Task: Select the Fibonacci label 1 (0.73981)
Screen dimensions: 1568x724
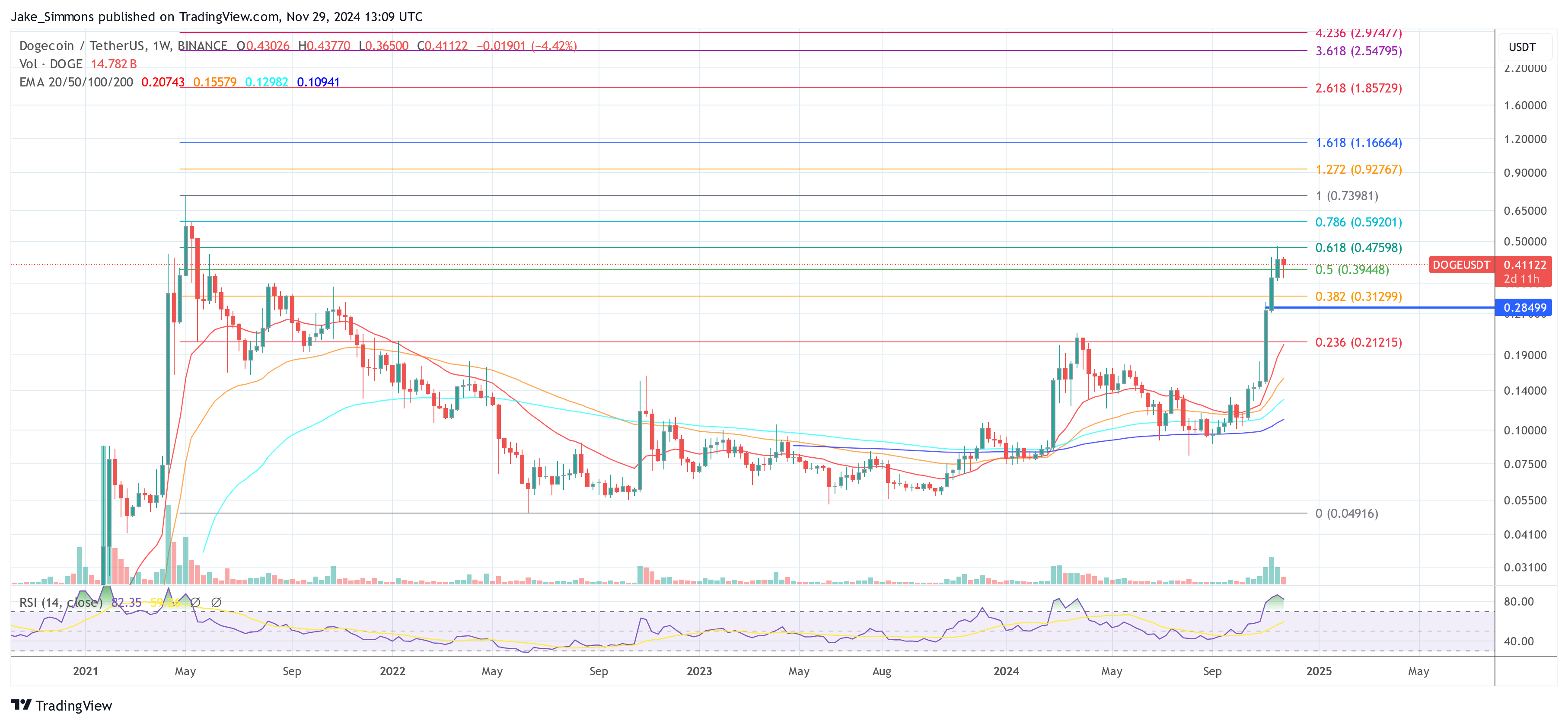Action: point(1346,196)
